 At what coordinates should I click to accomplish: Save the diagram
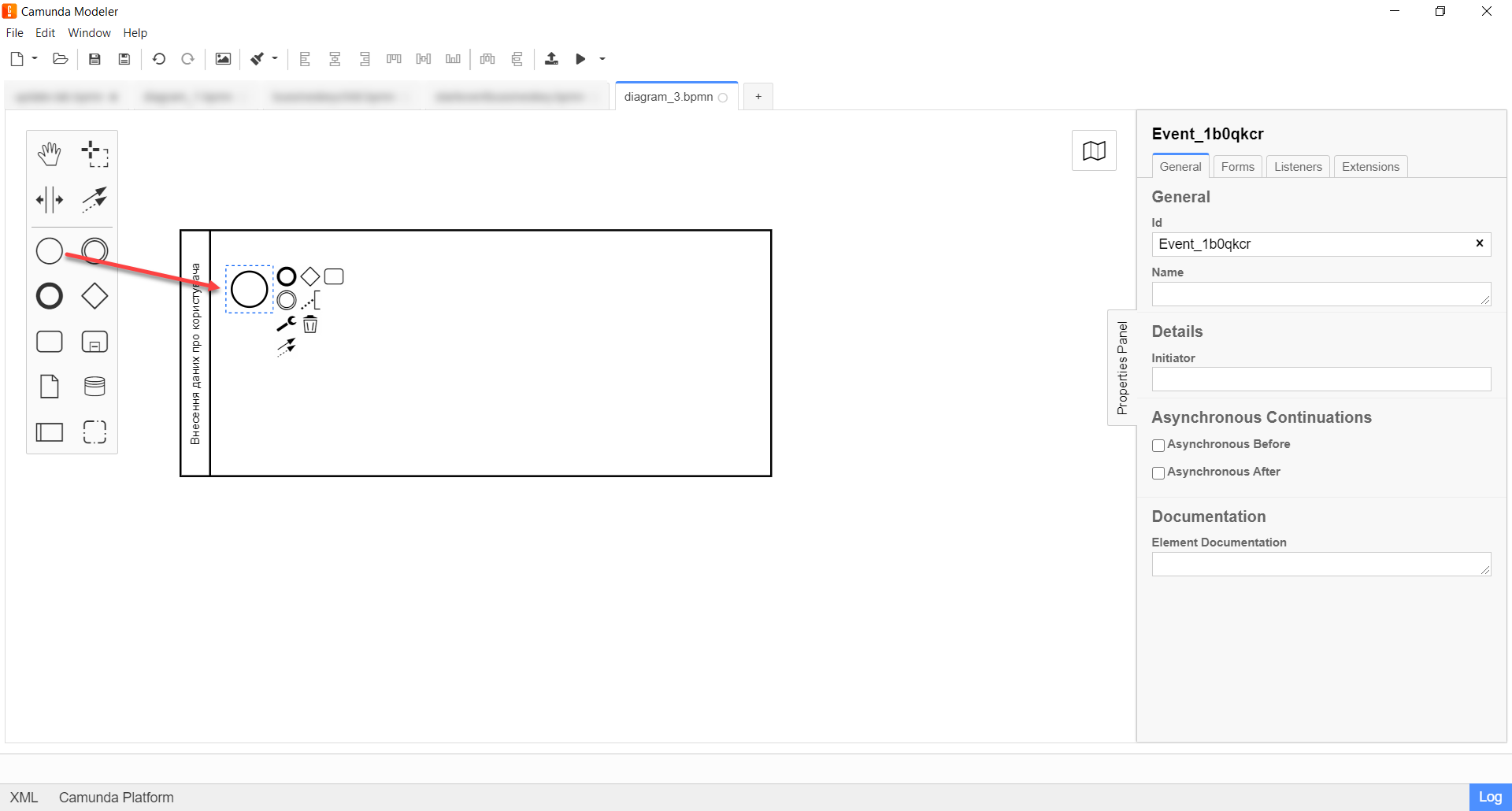(x=94, y=59)
